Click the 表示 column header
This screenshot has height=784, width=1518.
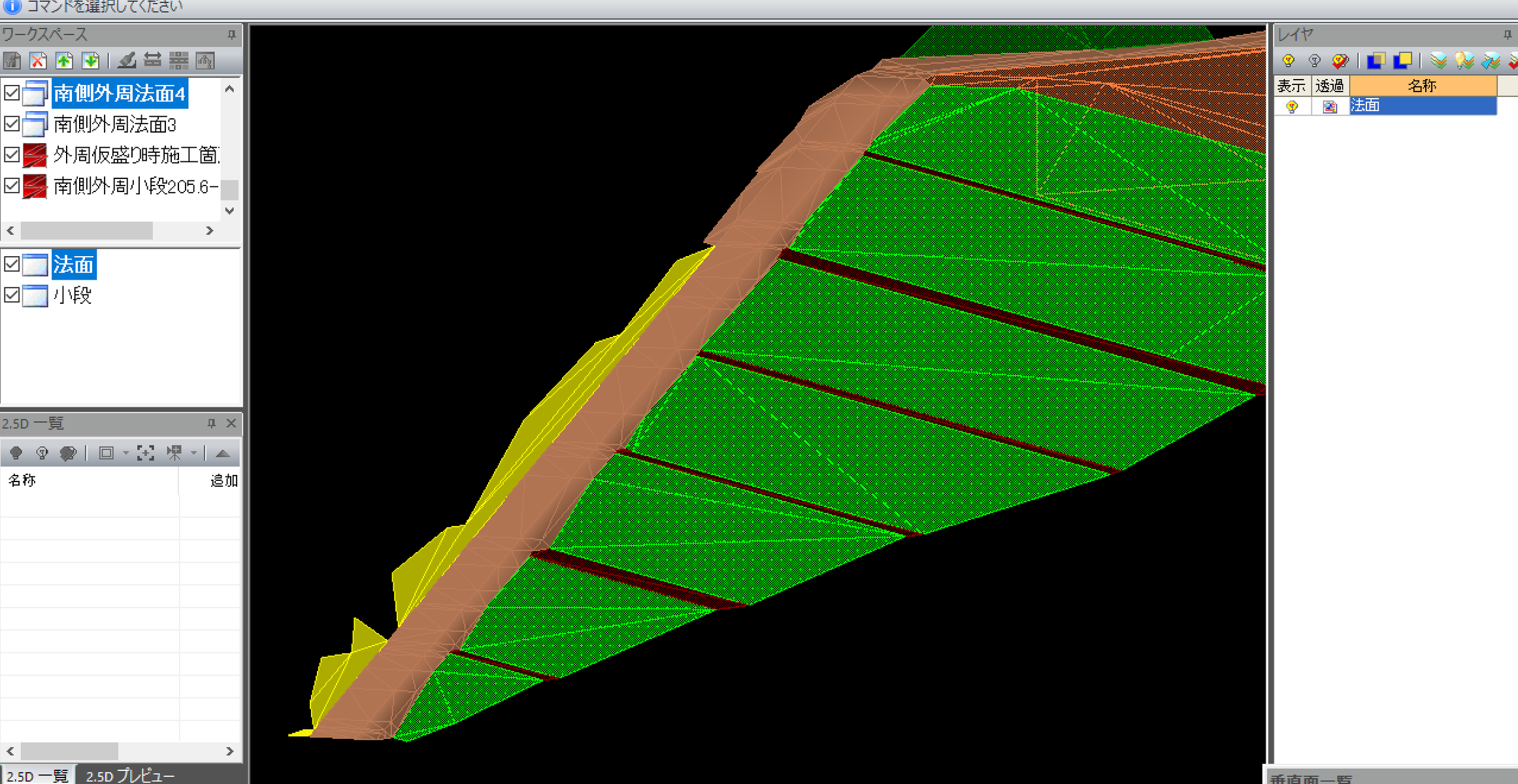point(1292,86)
